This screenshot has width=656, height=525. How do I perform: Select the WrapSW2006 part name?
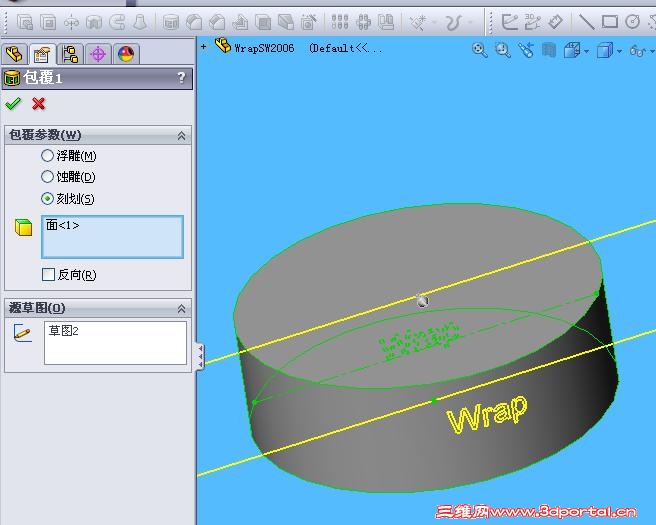pyautogui.click(x=264, y=49)
